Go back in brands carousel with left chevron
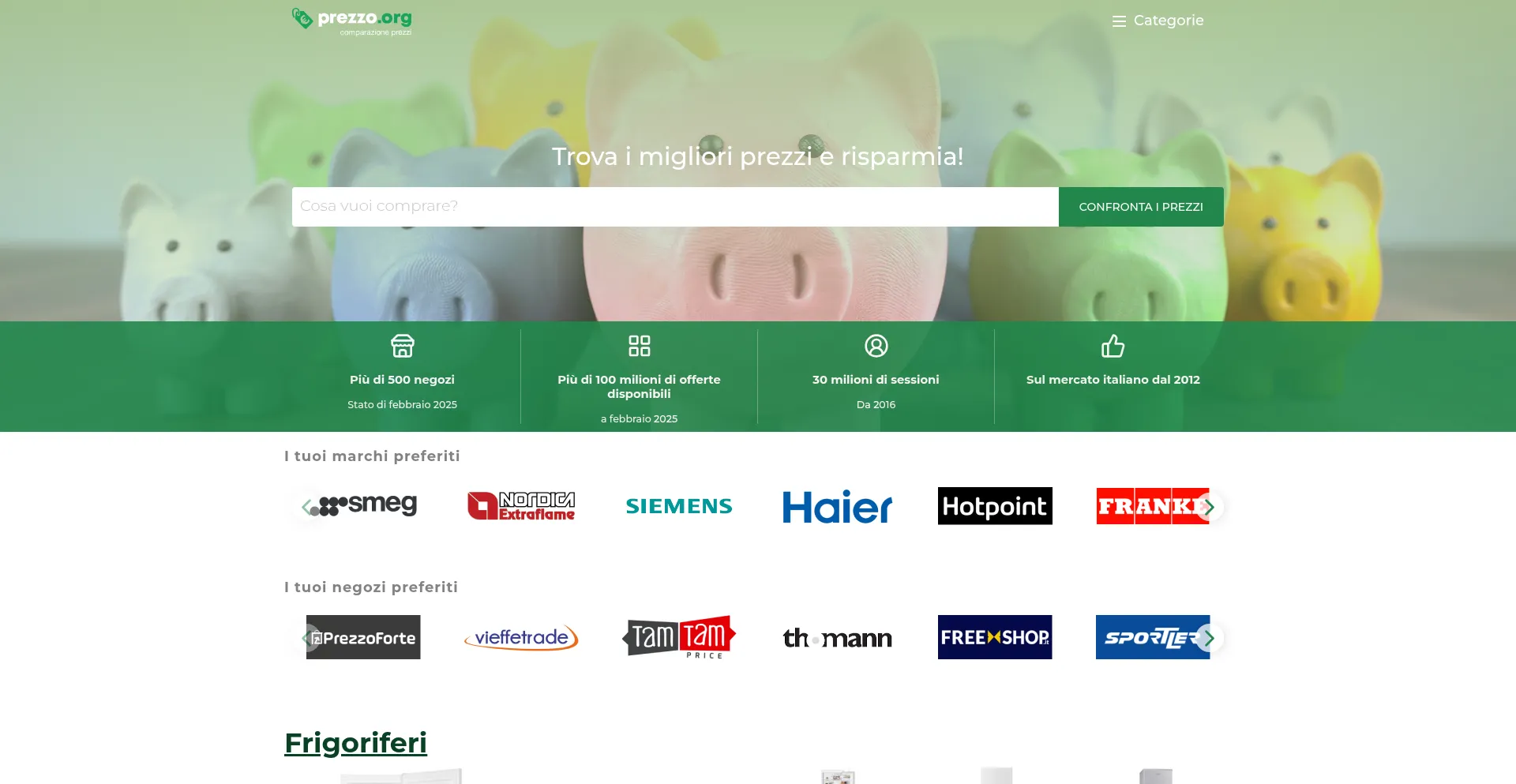Viewport: 1516px width, 784px height. [x=307, y=507]
